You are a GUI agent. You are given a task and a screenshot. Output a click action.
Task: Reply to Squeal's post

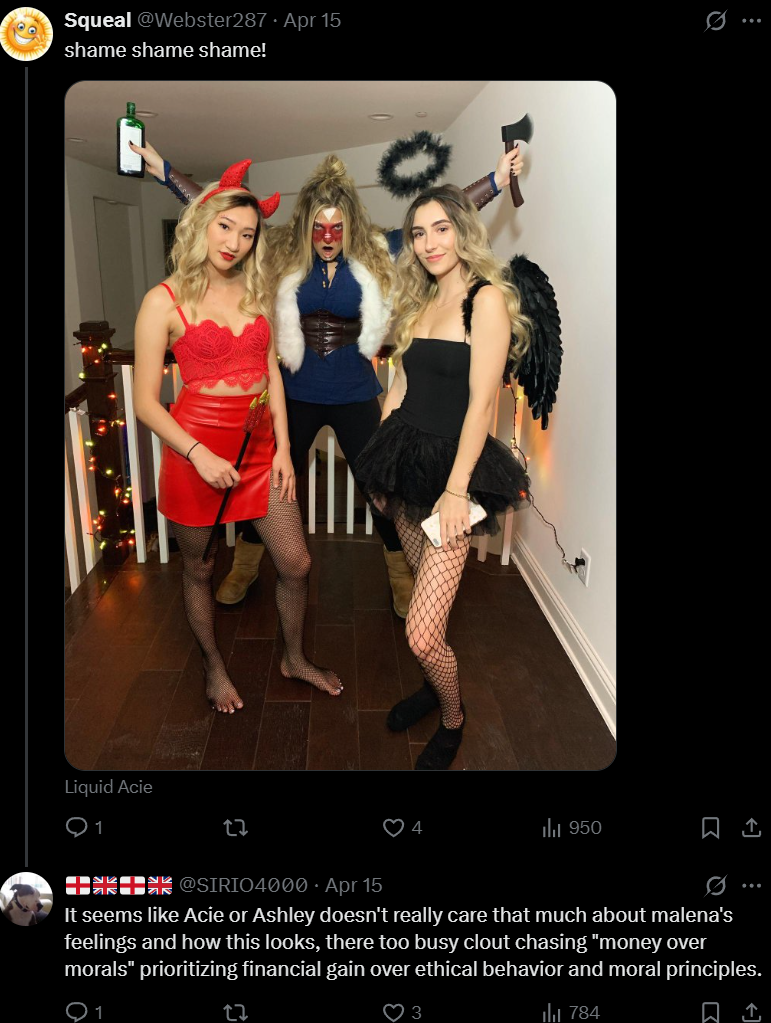coord(84,827)
